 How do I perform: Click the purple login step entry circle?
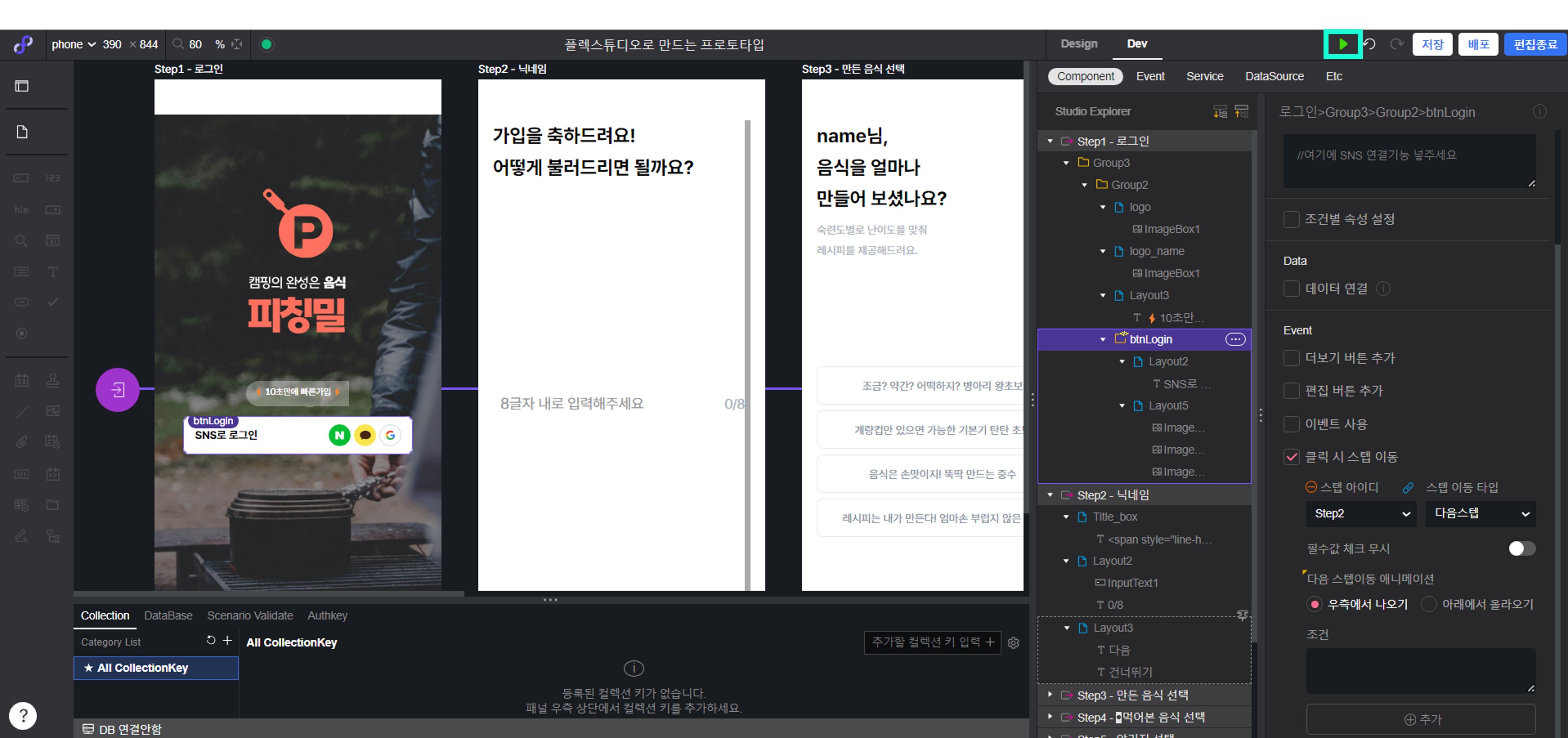[x=118, y=389]
